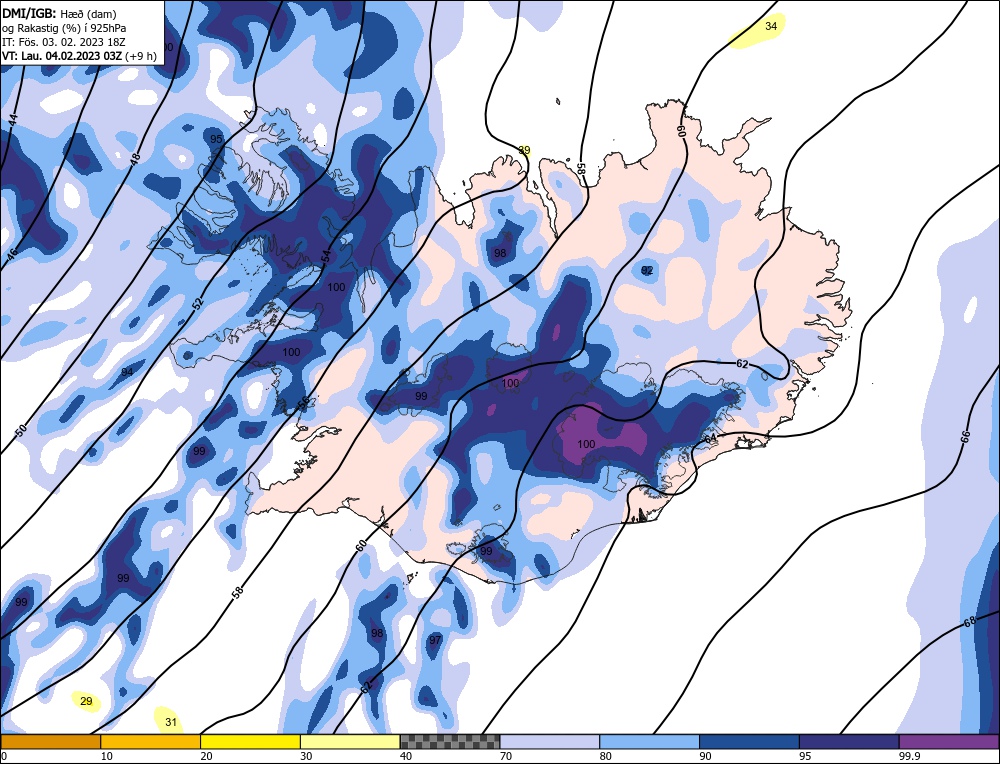
Task: Click the bright yellow 20–30 legend swatch
Action: [x=250, y=742]
